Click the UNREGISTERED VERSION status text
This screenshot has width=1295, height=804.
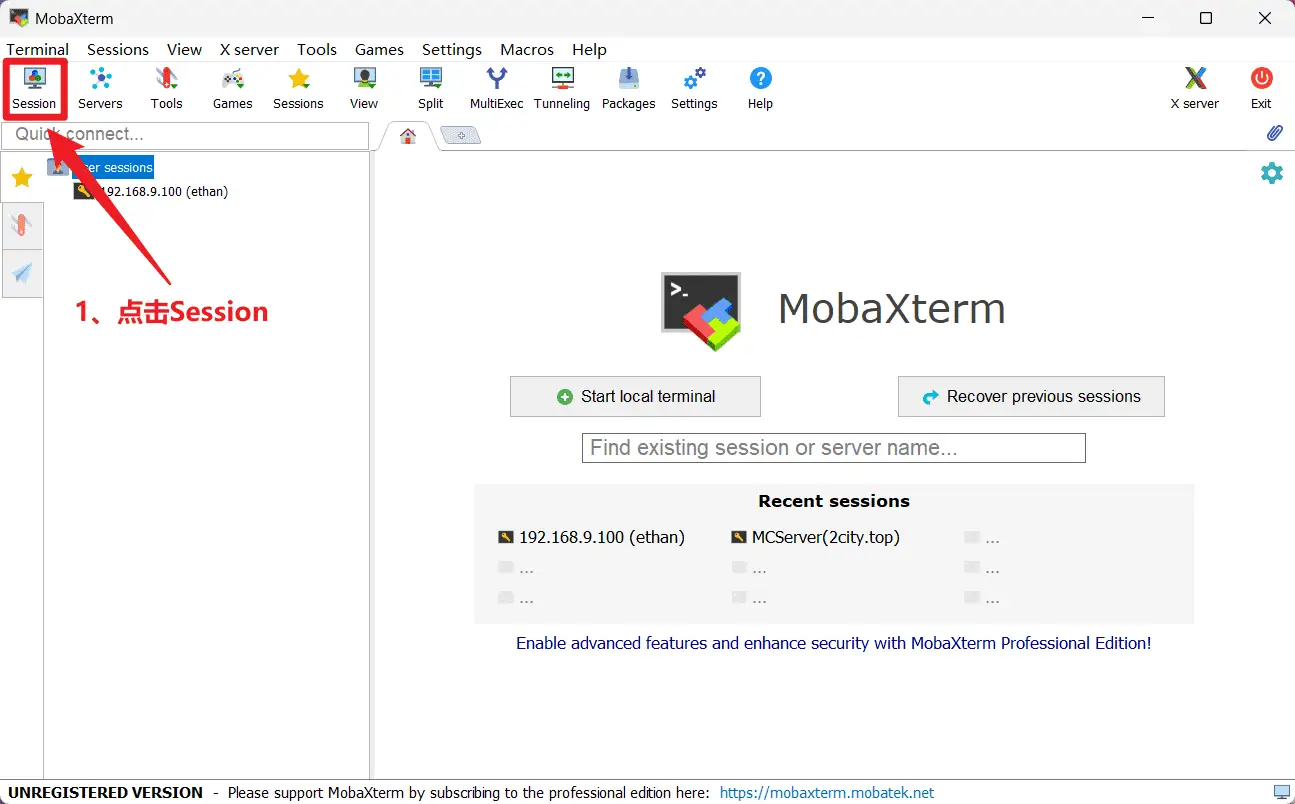coord(106,793)
